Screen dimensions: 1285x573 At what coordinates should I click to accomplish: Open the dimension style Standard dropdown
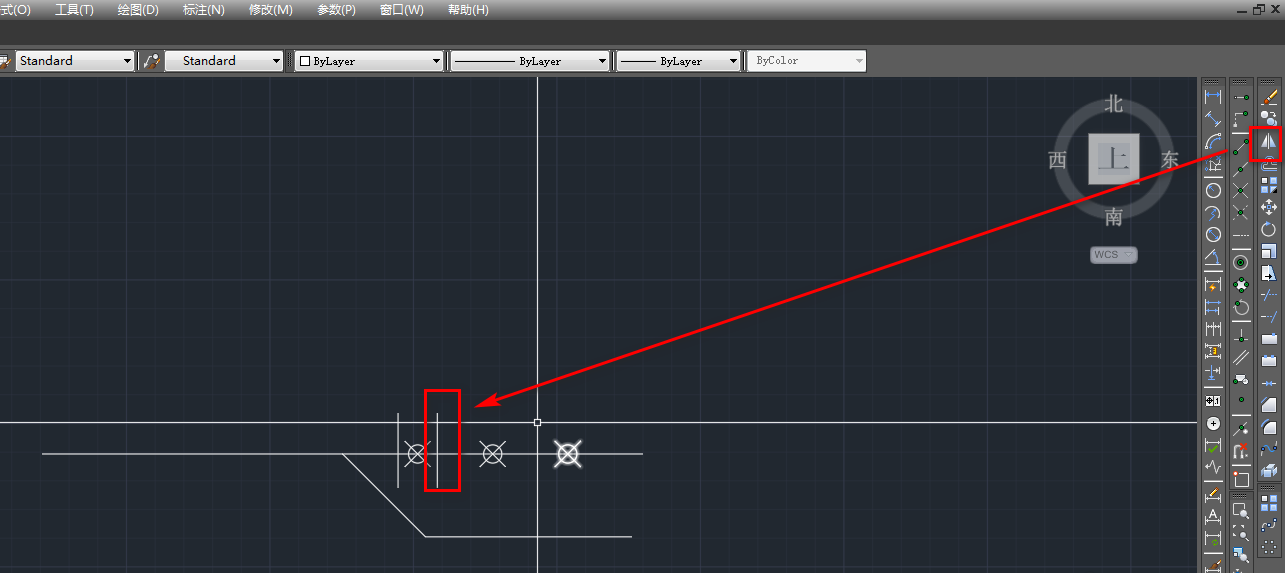(225, 61)
